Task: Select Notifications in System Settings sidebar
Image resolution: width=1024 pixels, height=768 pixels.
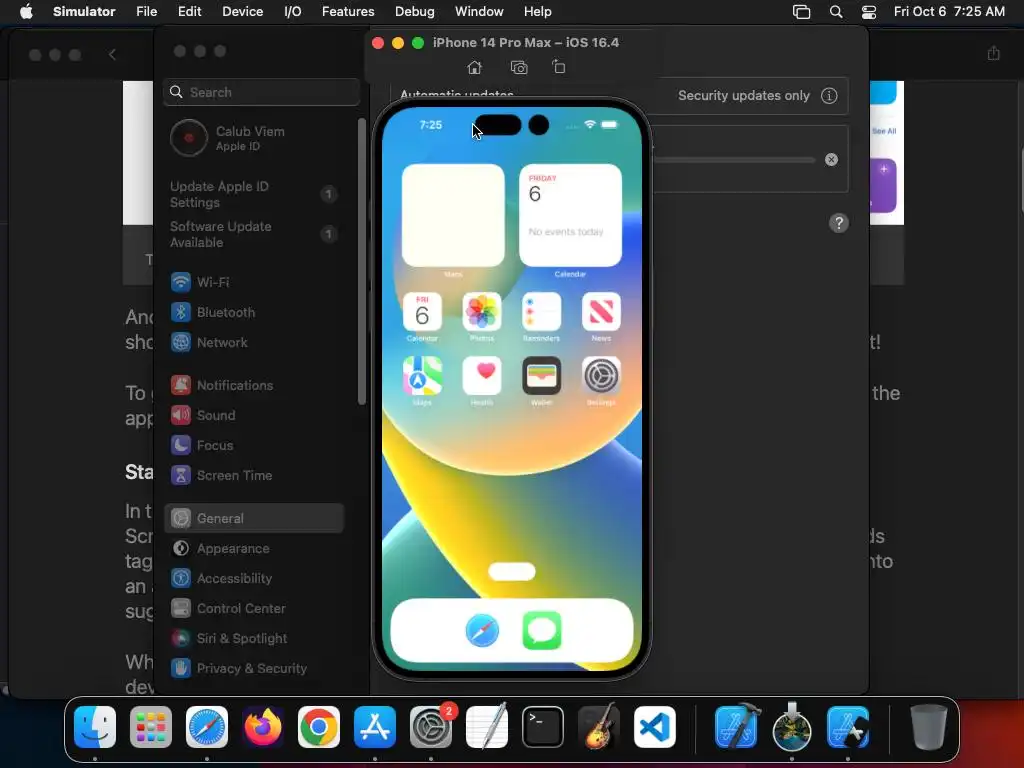Action: [x=253, y=385]
